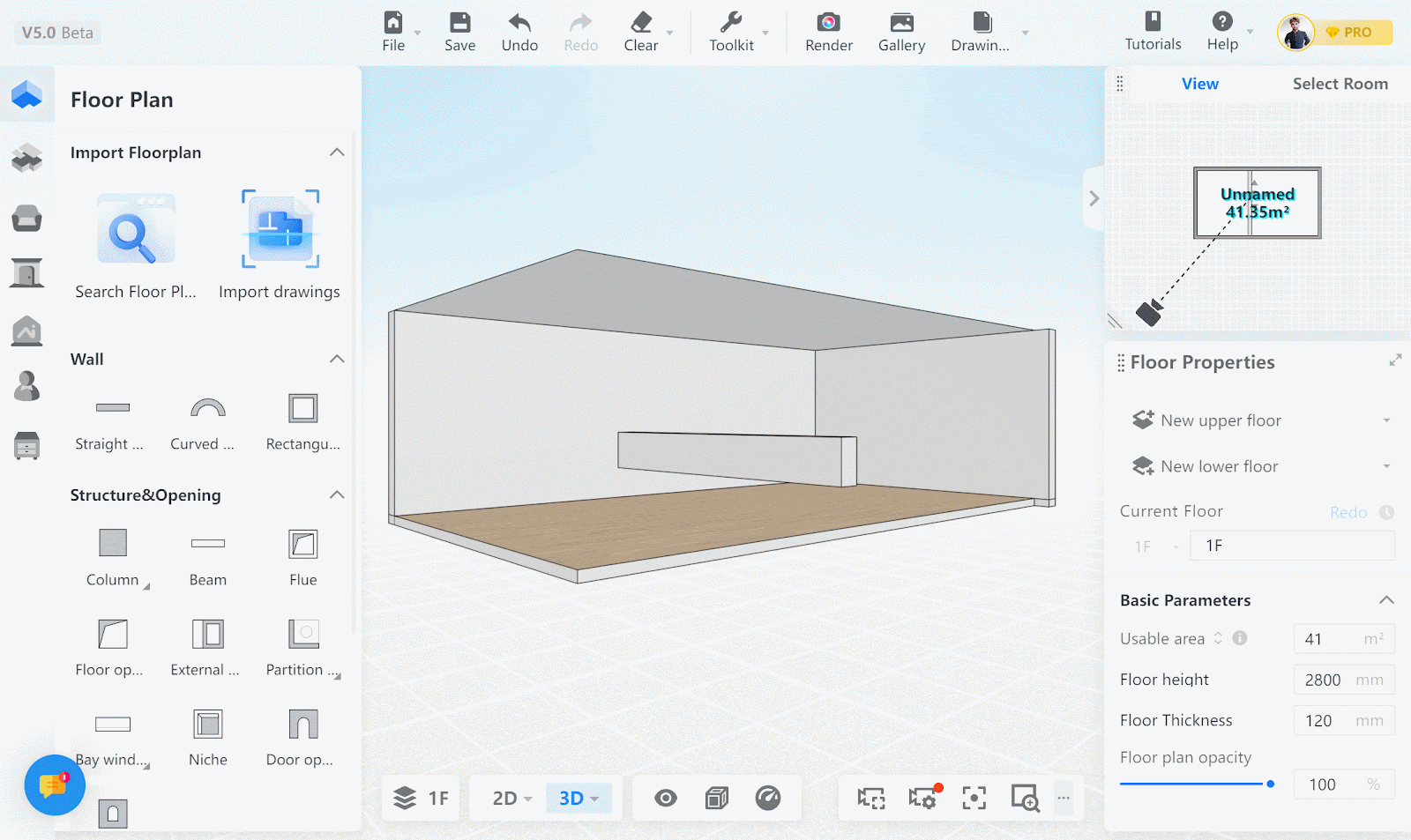This screenshot has width=1411, height=840.
Task: Click the Floor plan opacity slider handle
Action: [x=1270, y=784]
